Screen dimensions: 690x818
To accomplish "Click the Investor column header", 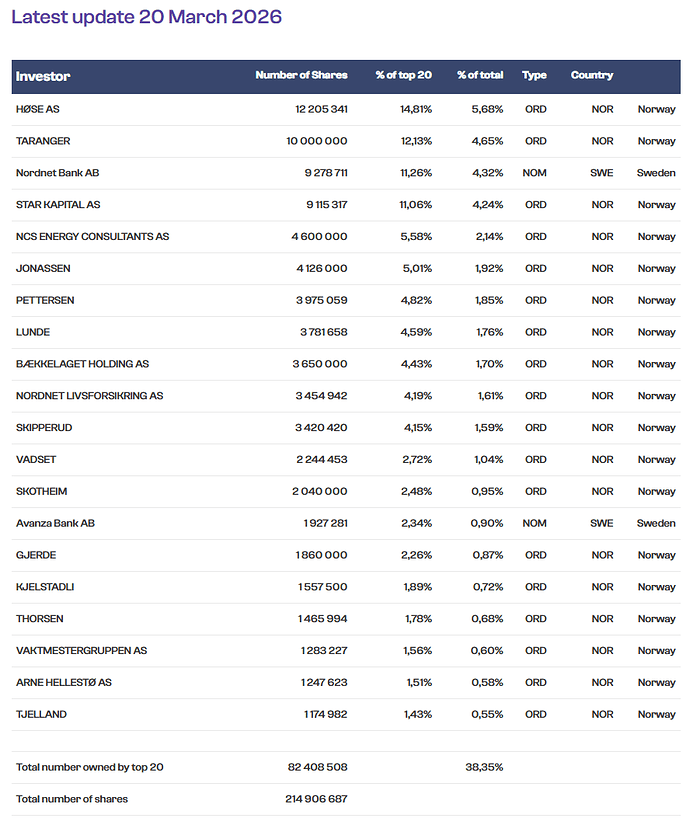I will pyautogui.click(x=43, y=76).
